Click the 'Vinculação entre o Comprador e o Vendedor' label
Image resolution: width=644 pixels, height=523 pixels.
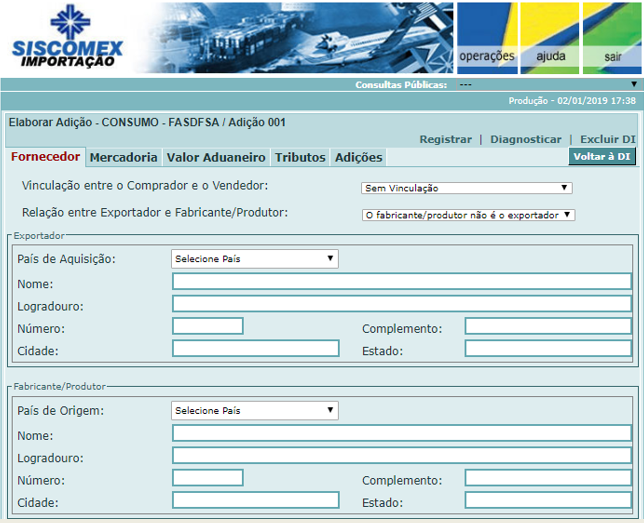145,186
